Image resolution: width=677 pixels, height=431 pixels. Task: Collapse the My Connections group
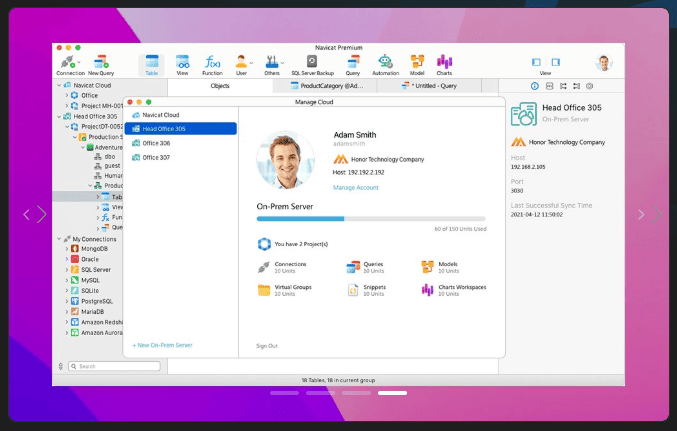click(x=59, y=239)
